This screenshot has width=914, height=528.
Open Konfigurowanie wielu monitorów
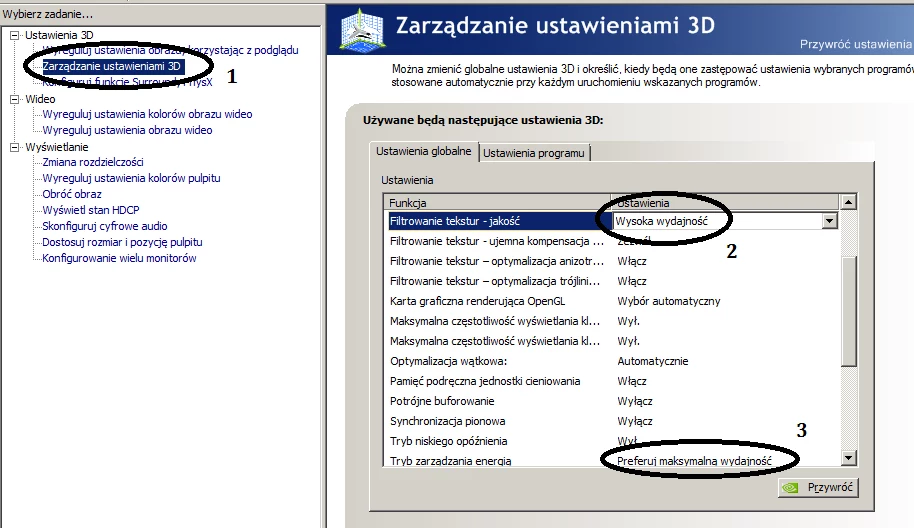[x=119, y=258]
